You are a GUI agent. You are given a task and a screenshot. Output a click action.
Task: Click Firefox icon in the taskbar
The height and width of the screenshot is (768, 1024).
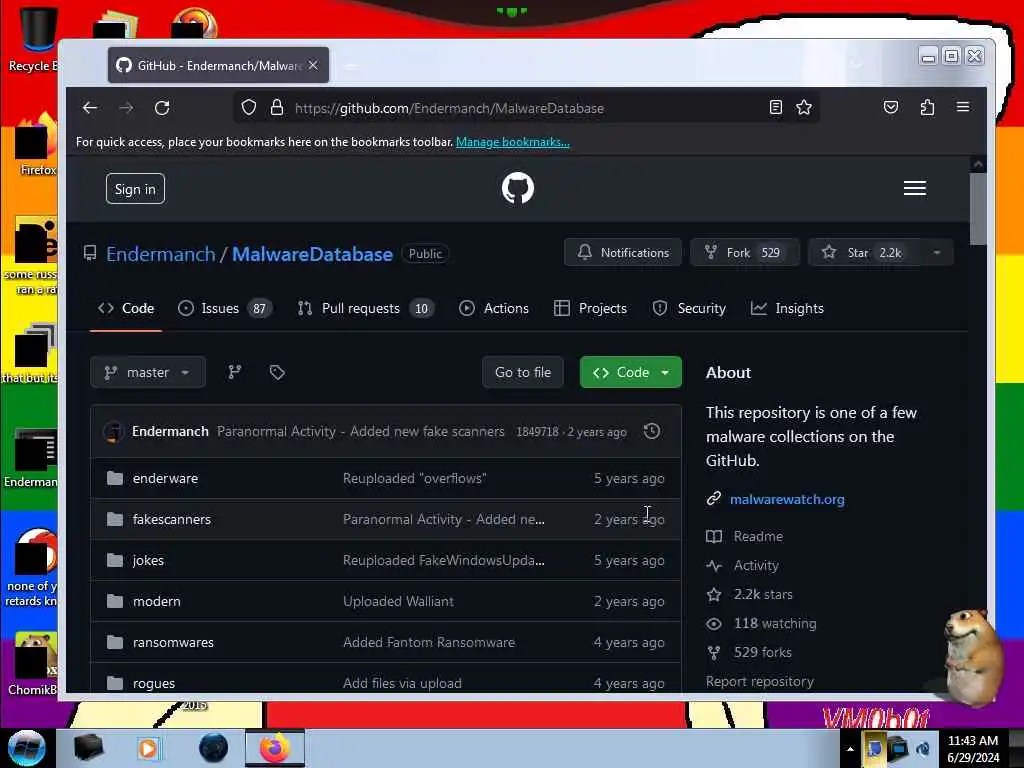click(x=275, y=748)
